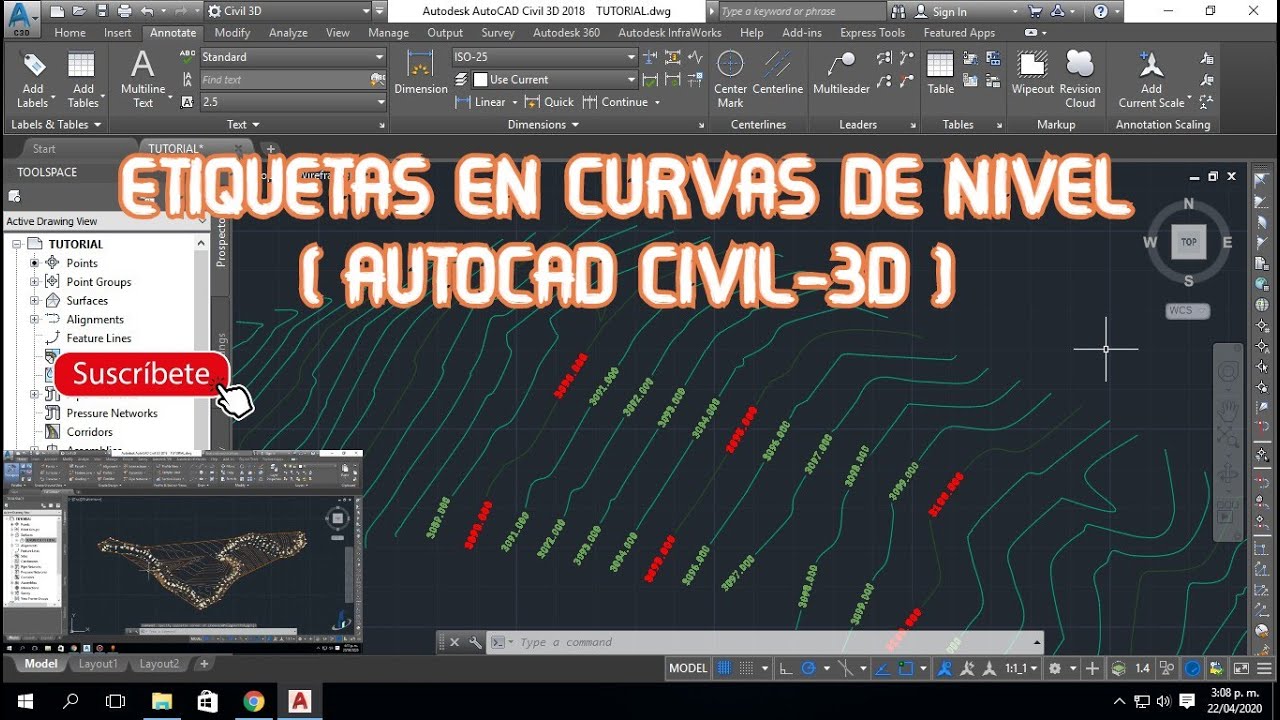Click the WCS coordinate system button
The width and height of the screenshot is (1280, 720).
pos(1187,311)
